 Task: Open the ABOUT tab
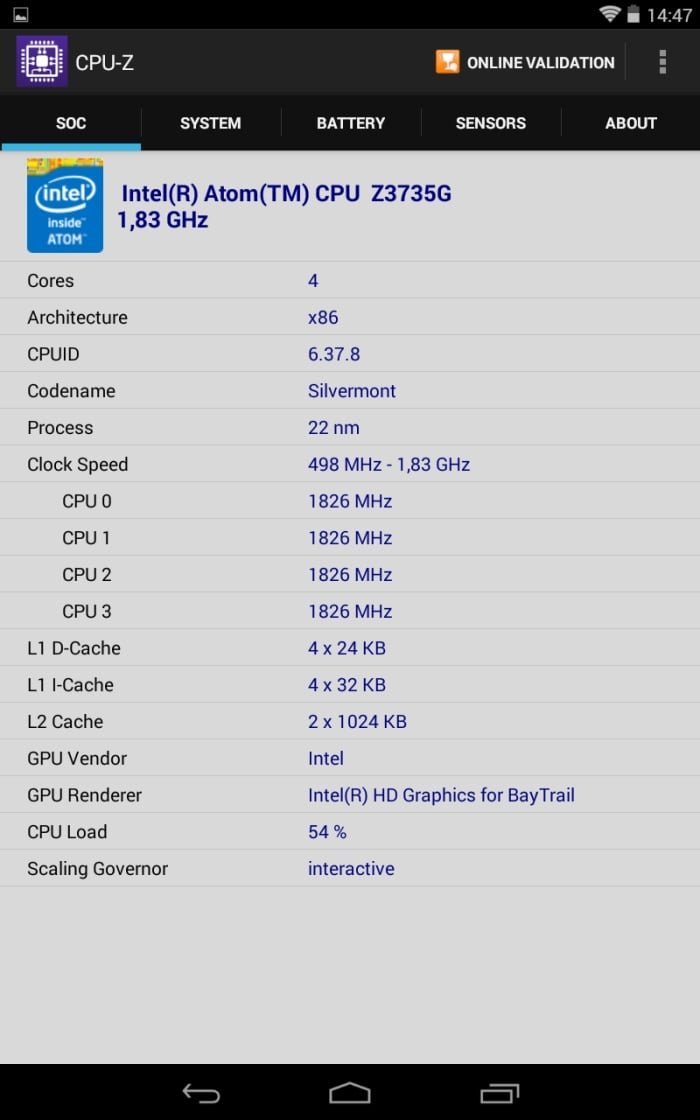pos(631,123)
